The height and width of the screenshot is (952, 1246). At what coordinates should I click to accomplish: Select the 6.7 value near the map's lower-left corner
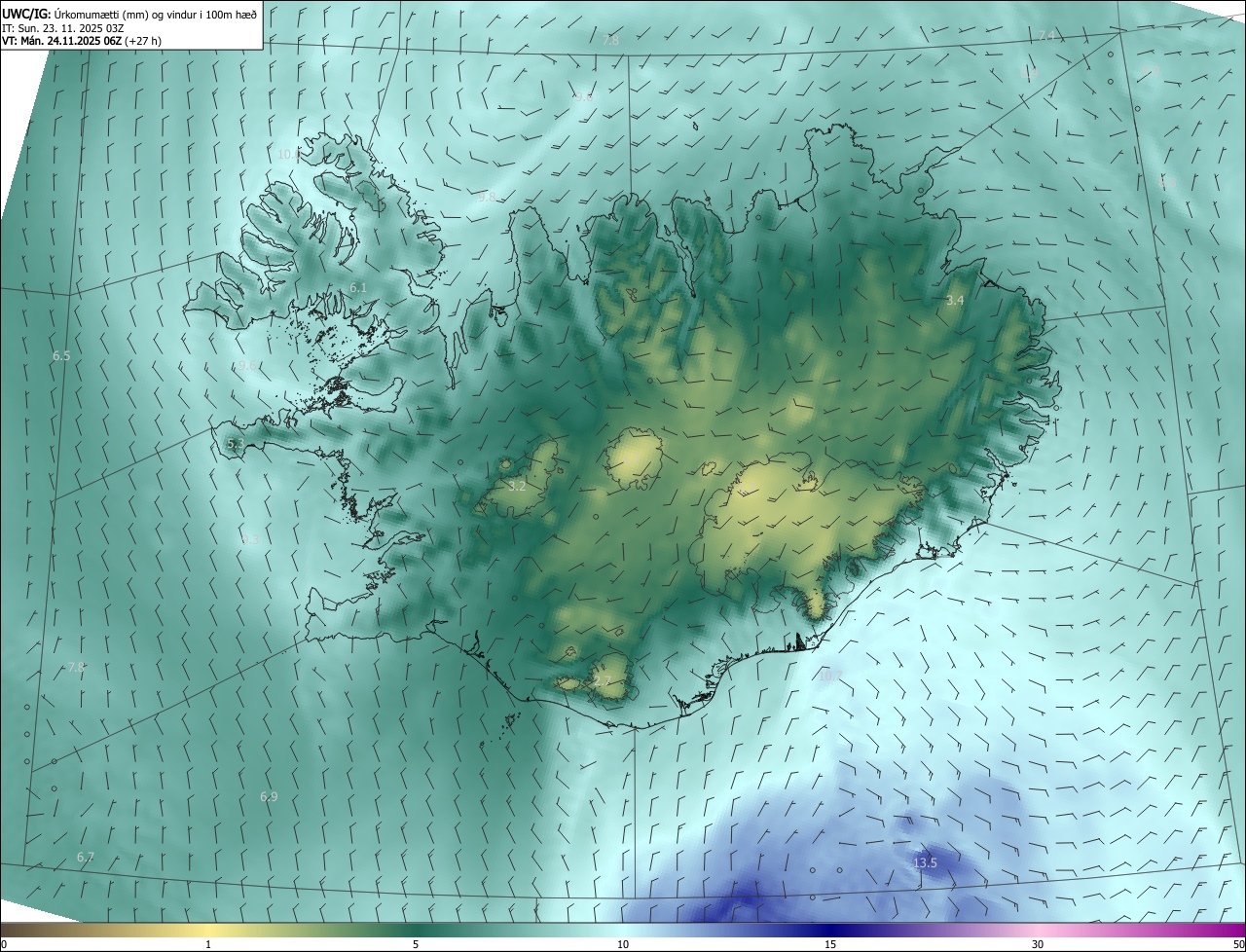coord(86,858)
